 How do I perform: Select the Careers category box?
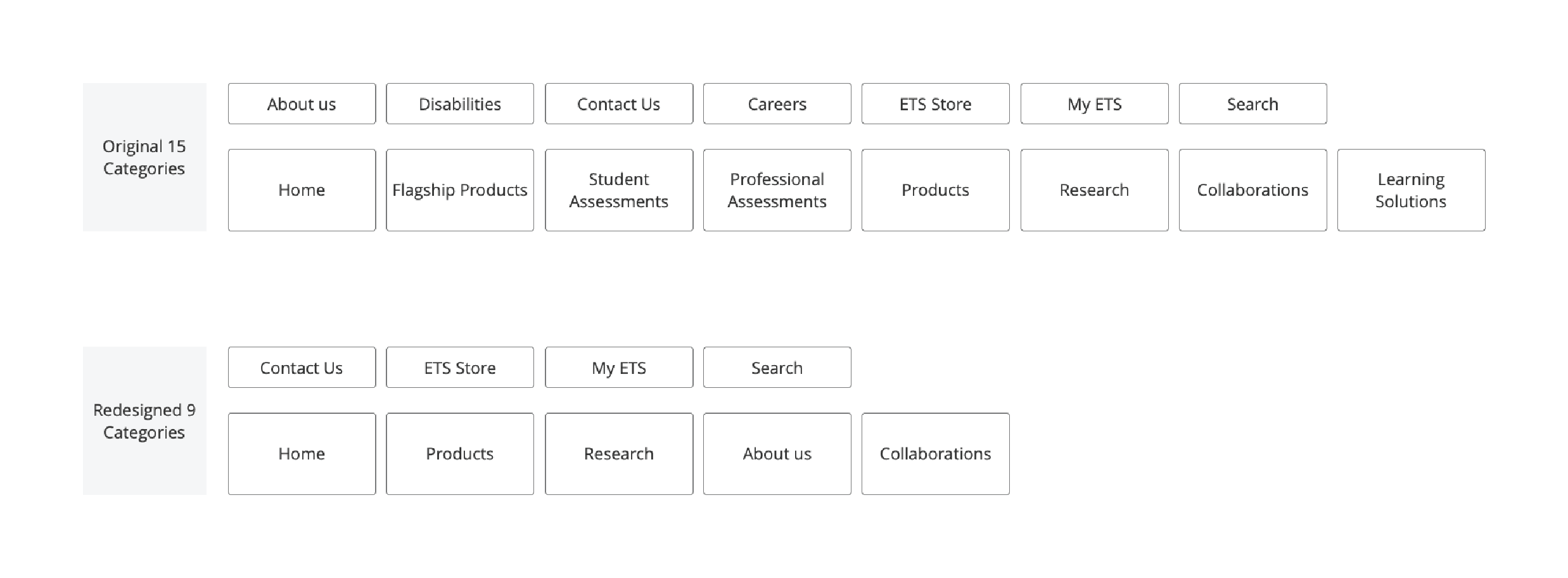(x=777, y=104)
